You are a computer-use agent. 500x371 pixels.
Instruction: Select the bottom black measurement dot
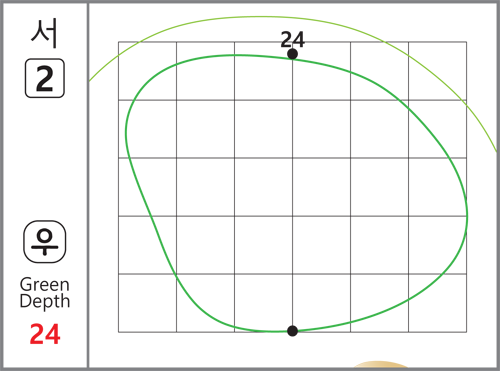click(292, 331)
